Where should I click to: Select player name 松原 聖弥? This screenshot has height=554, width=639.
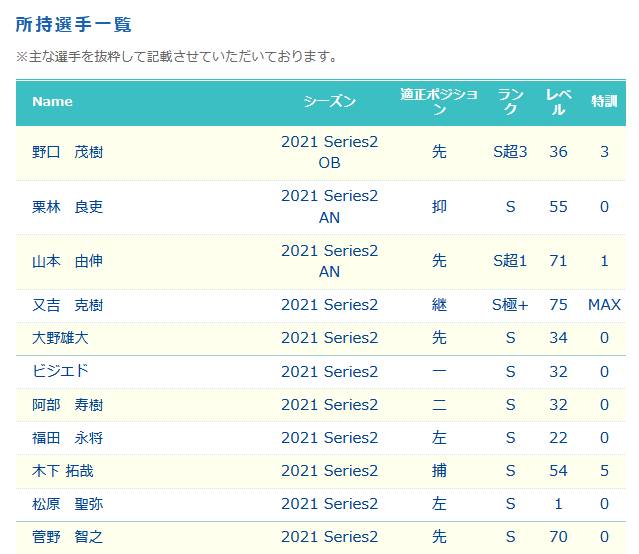click(x=68, y=504)
